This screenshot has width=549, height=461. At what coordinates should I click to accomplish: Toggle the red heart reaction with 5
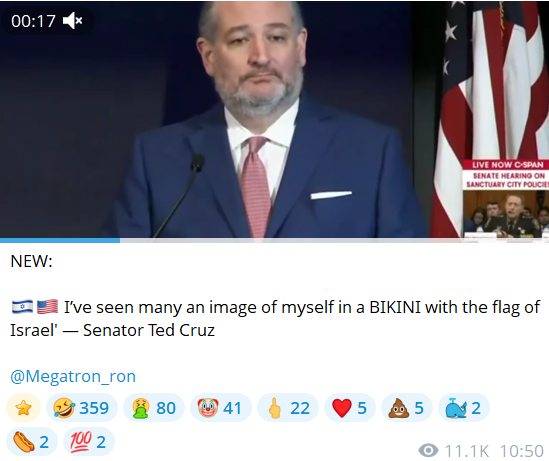click(x=350, y=407)
